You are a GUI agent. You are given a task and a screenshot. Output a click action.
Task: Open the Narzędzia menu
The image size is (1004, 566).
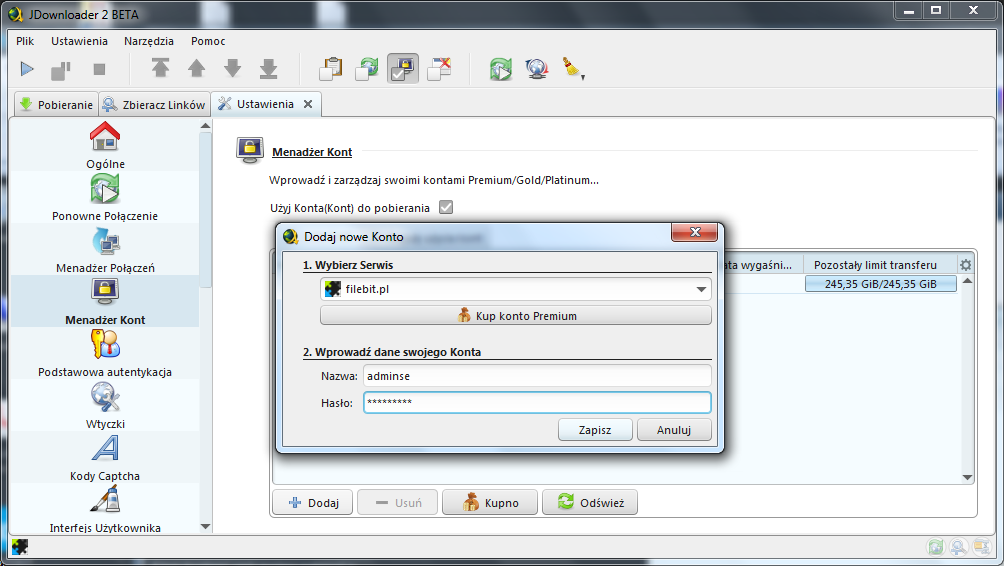coord(149,41)
